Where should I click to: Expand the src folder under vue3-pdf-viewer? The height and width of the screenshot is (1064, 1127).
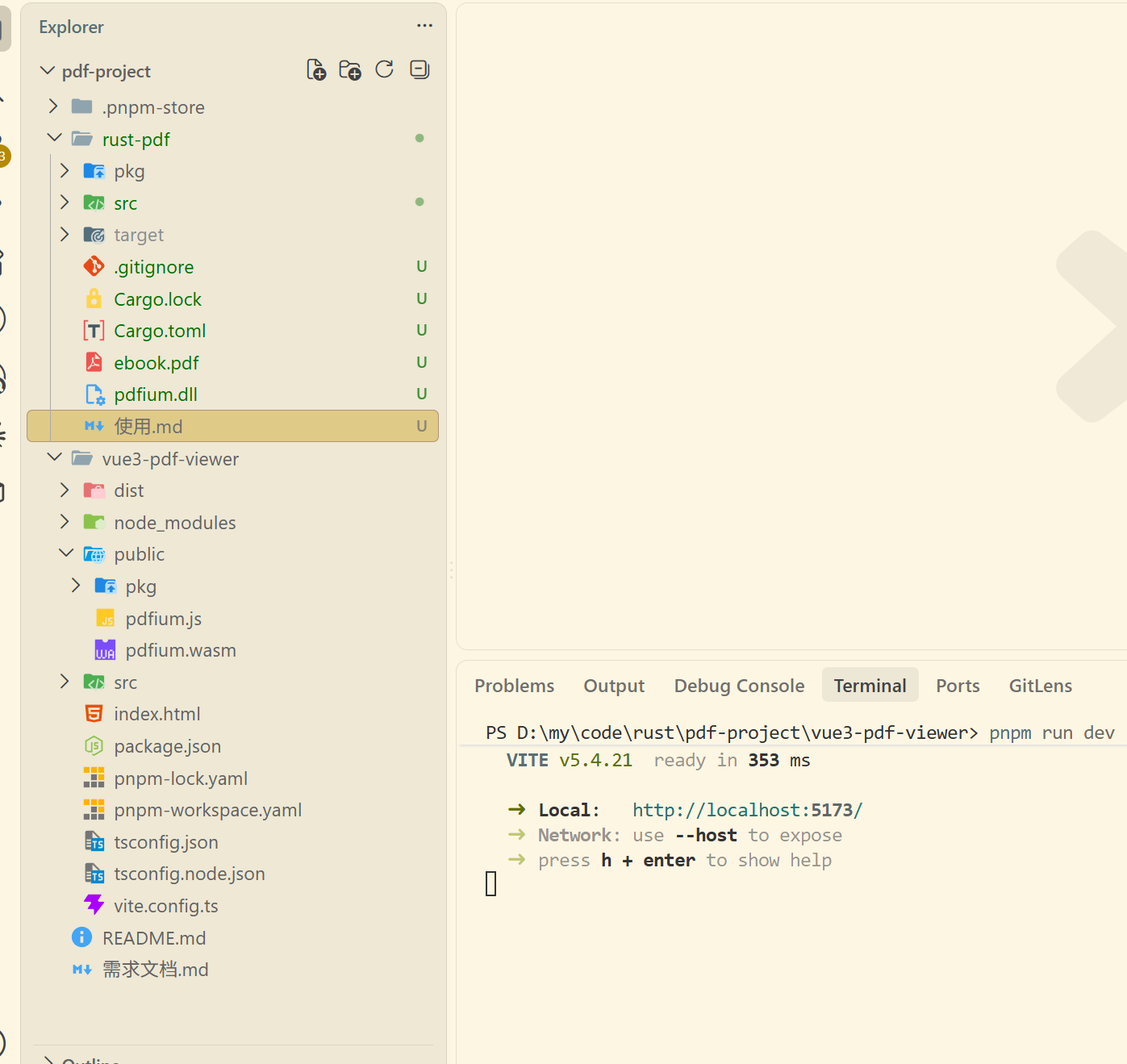(65, 682)
